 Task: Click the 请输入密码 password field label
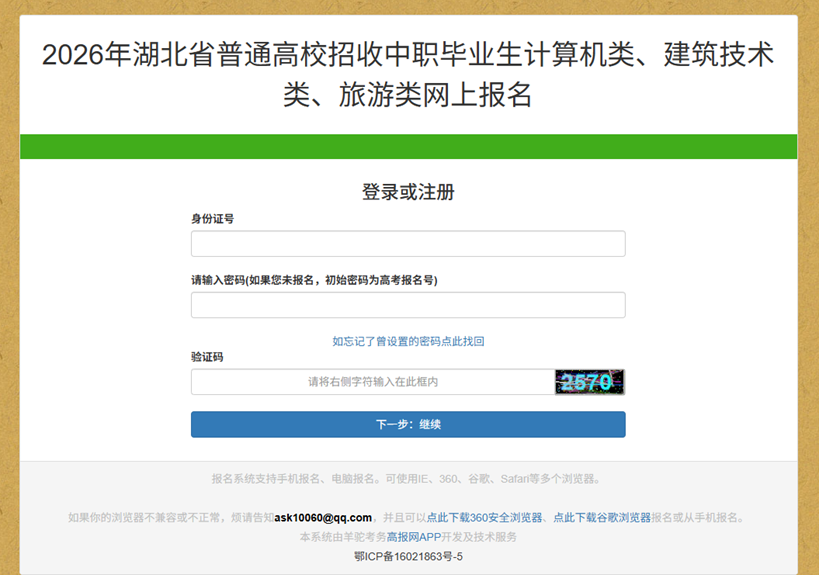[x=314, y=280]
